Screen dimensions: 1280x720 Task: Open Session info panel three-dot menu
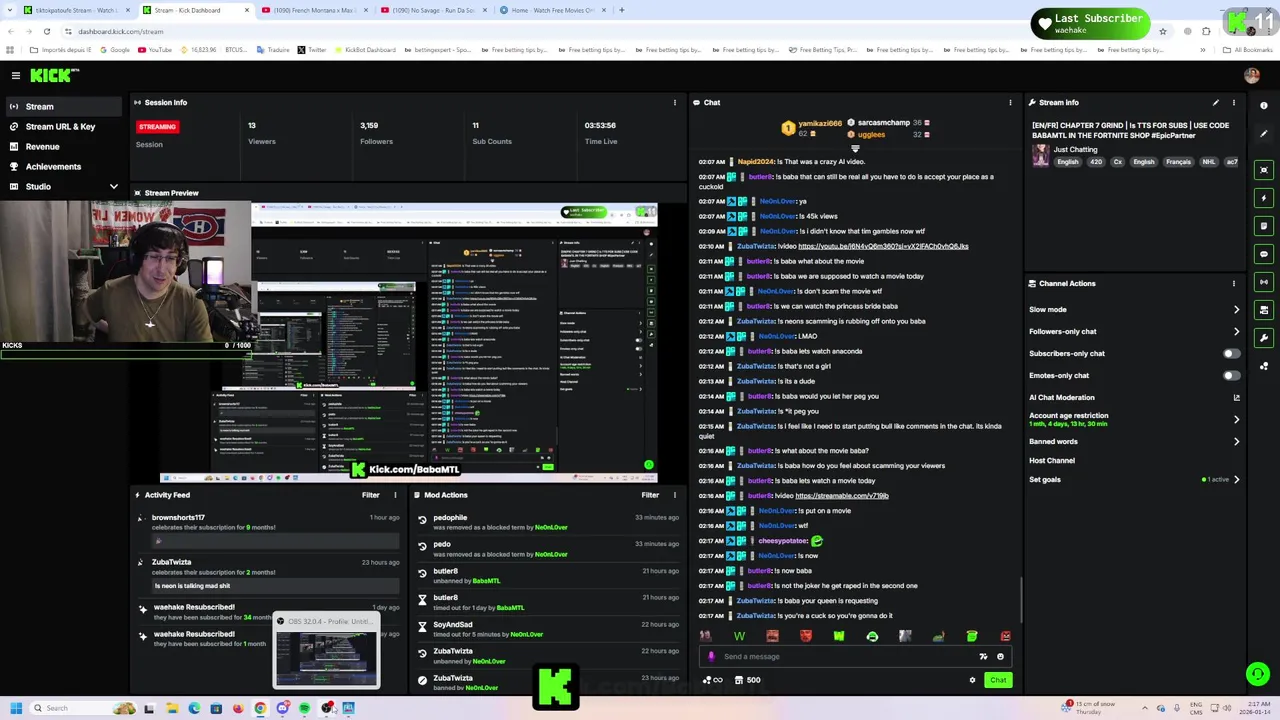pos(675,102)
